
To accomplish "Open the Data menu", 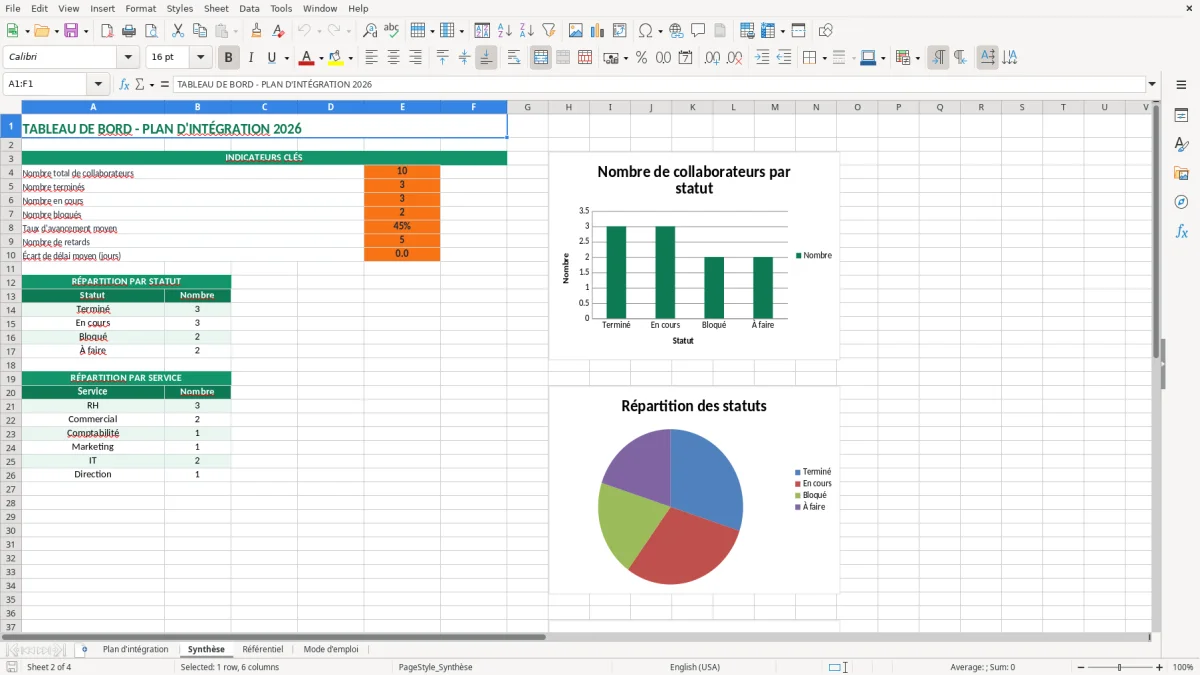I will click(249, 8).
